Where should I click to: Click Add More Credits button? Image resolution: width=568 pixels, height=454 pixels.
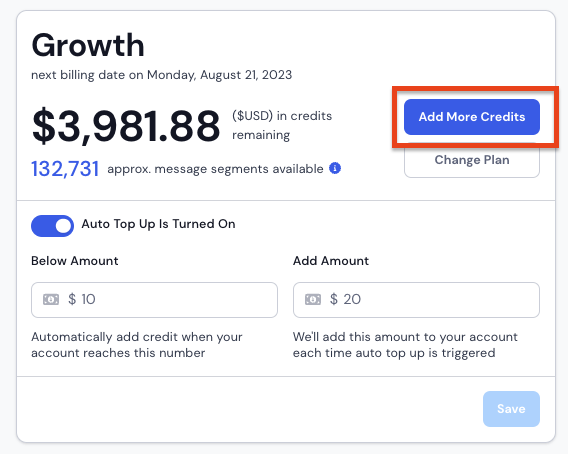pyautogui.click(x=472, y=117)
